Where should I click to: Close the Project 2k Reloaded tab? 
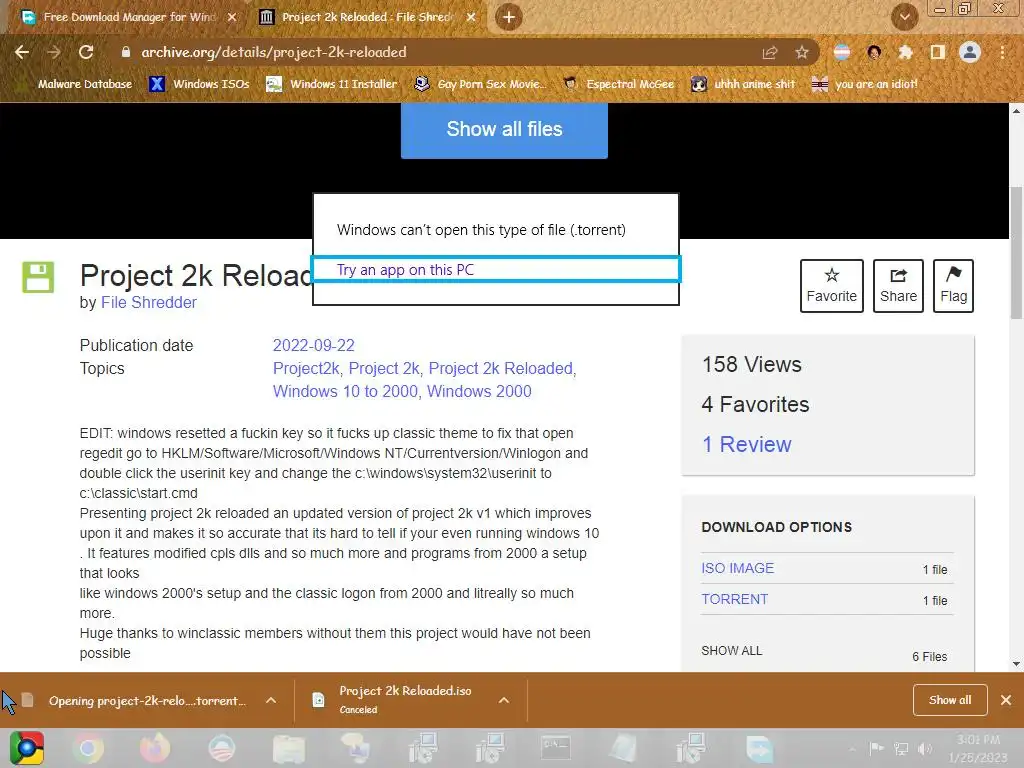[x=471, y=17]
